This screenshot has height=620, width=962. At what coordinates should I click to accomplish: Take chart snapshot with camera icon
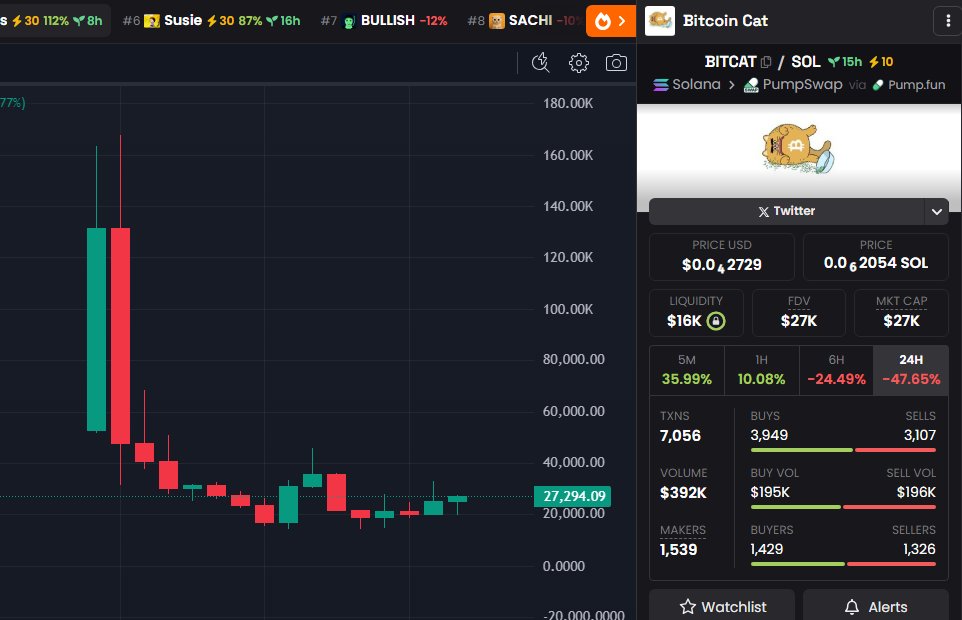[616, 63]
